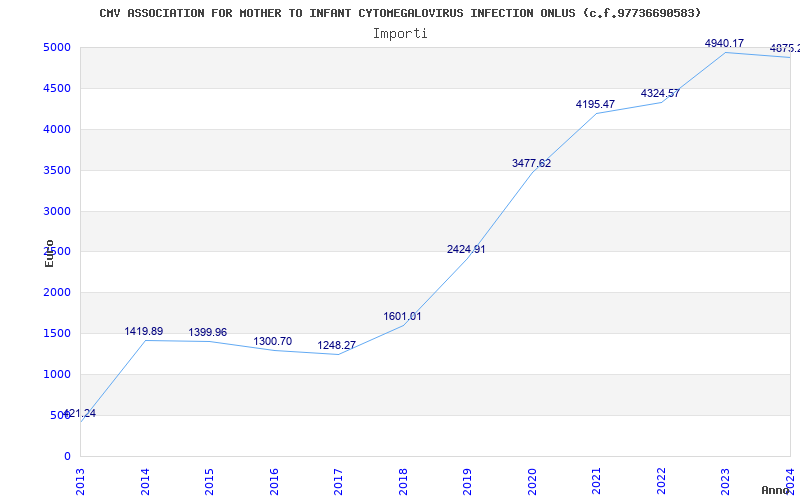Select the data label 4324.57
This screenshot has width=800, height=500.
[x=660, y=93]
